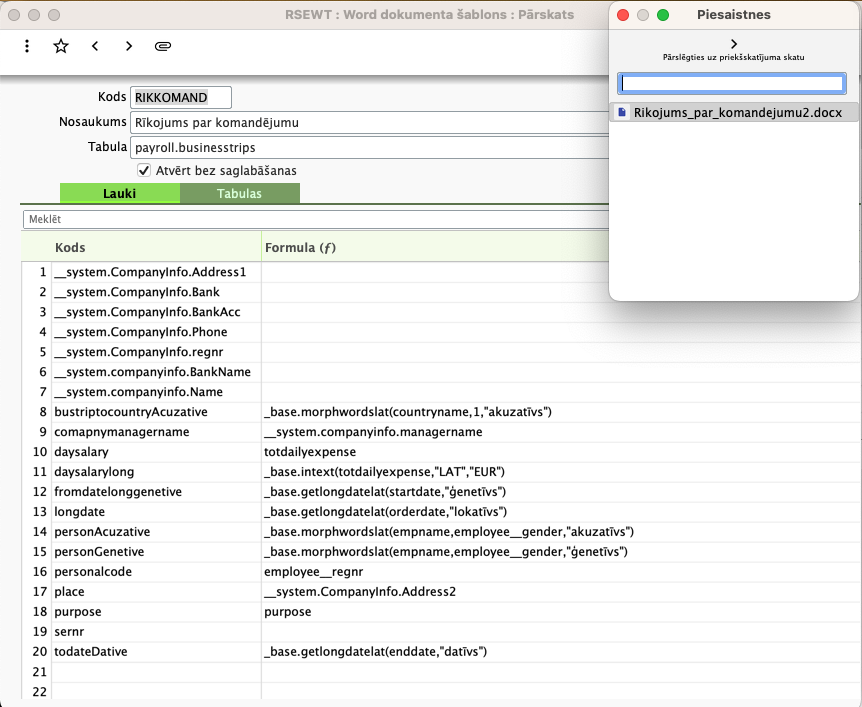Click formula getlongdatelat(startdate,"ģenetīvs")

pos(385,491)
